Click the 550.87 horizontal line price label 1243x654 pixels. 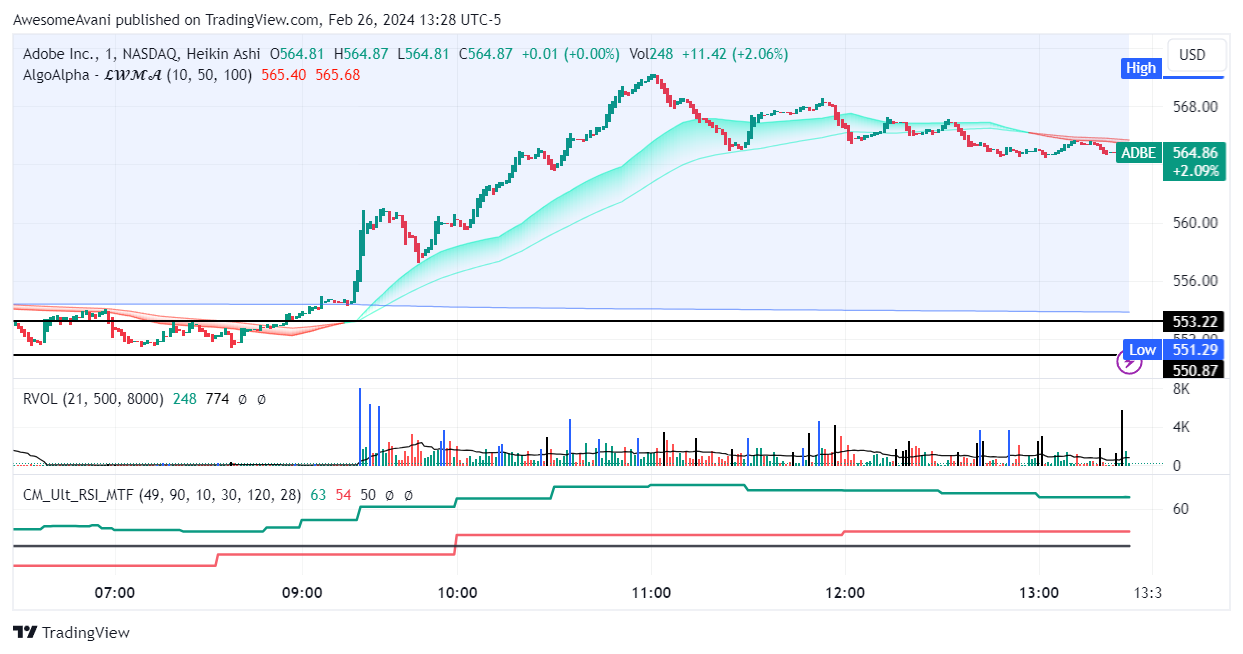click(x=1194, y=369)
